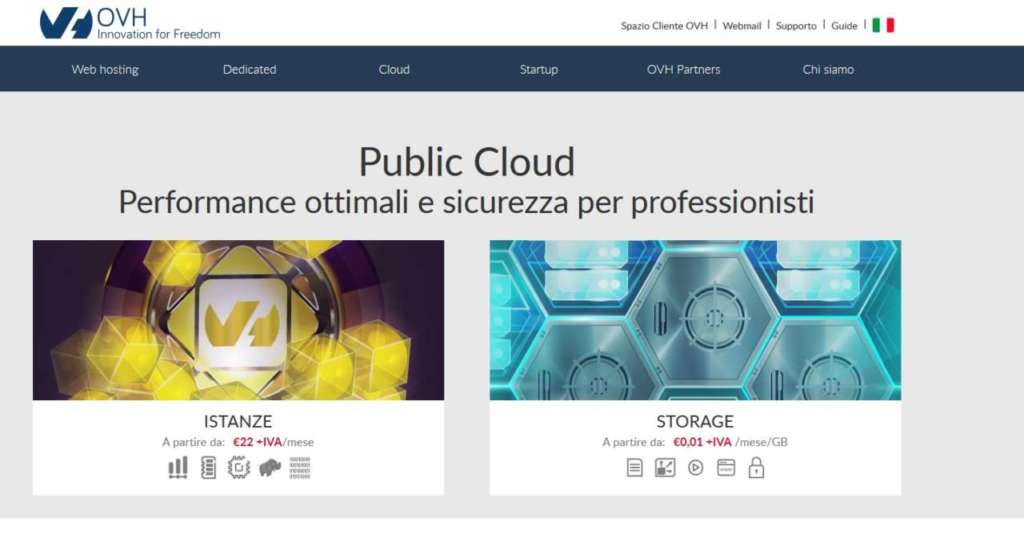Open the Guide link

(x=844, y=26)
